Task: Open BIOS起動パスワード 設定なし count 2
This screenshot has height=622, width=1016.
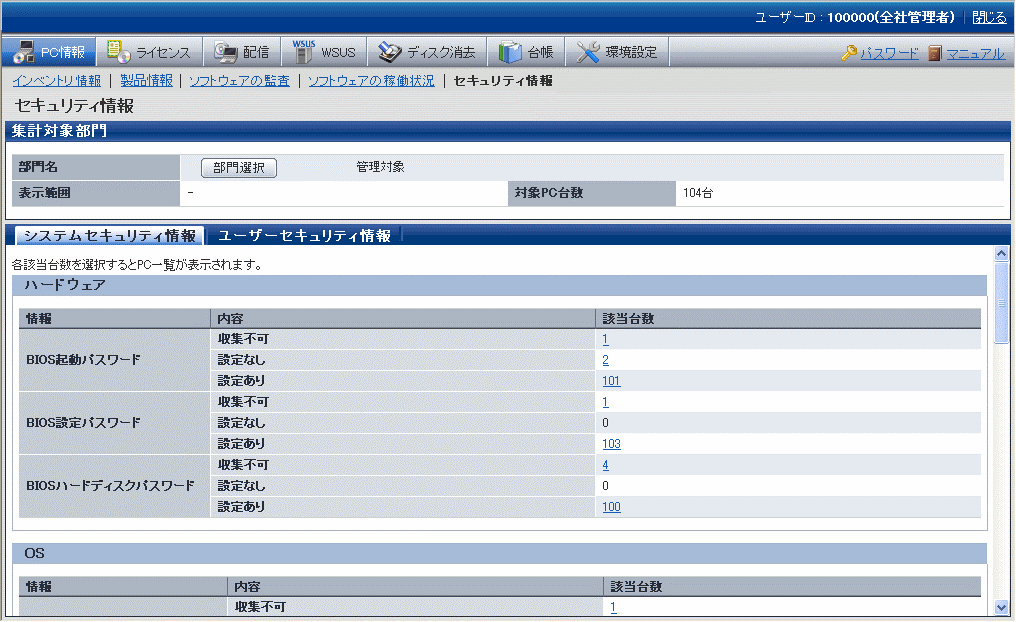Action: (x=605, y=360)
